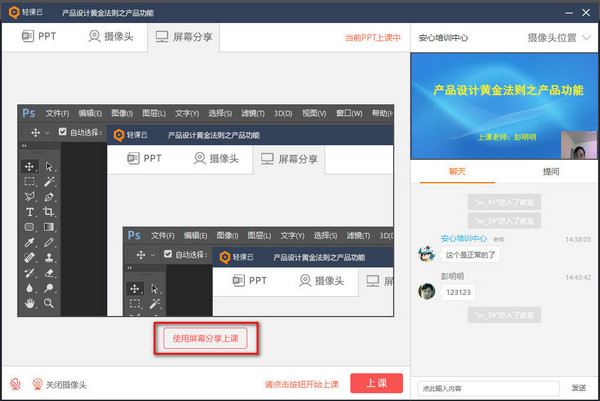Select the Move tool in the nested smaller Photoshop toolbox
This screenshot has height=401, width=600.
coord(135,289)
